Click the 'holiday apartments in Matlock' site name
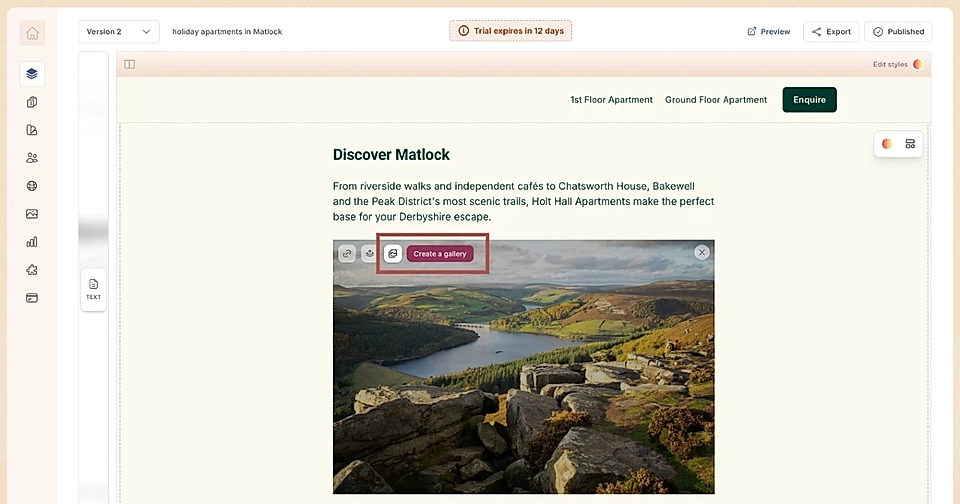960x504 pixels. (x=227, y=32)
